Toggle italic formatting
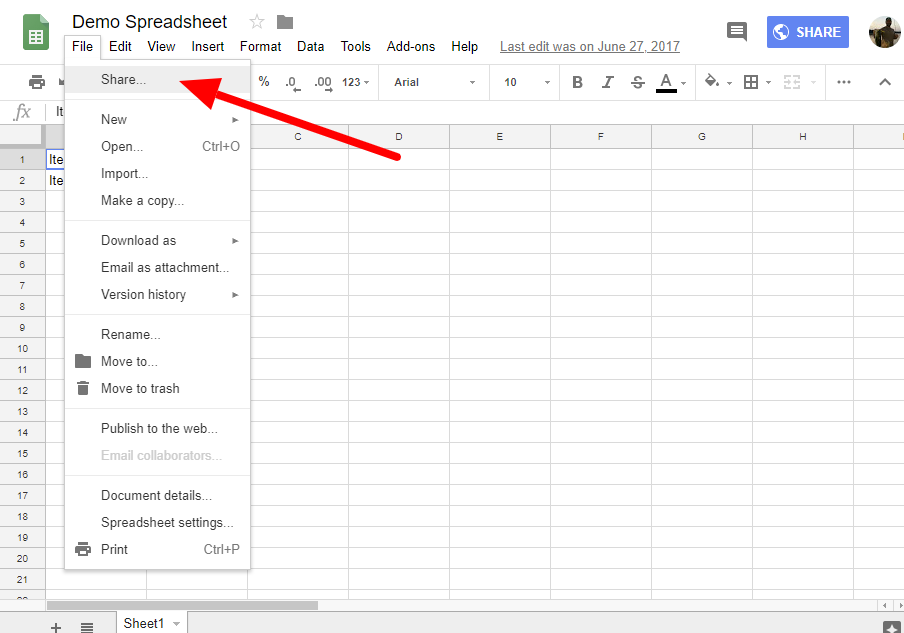The image size is (904, 633). pos(607,82)
